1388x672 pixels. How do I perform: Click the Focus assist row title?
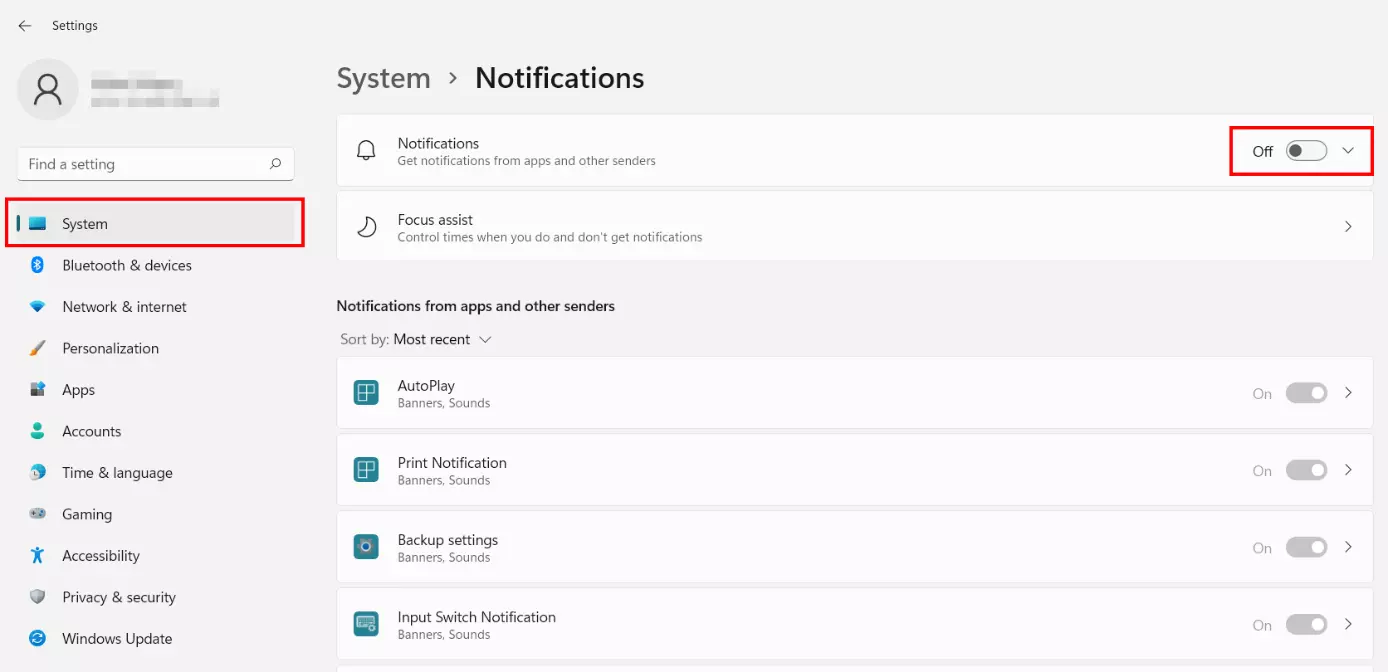pos(435,220)
